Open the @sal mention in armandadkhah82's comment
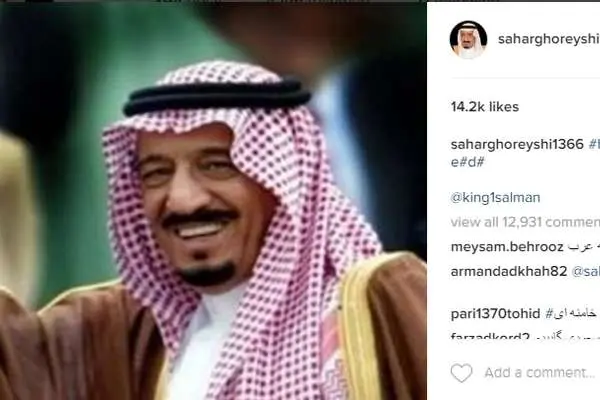The height and width of the screenshot is (400, 600). [x=585, y=272]
